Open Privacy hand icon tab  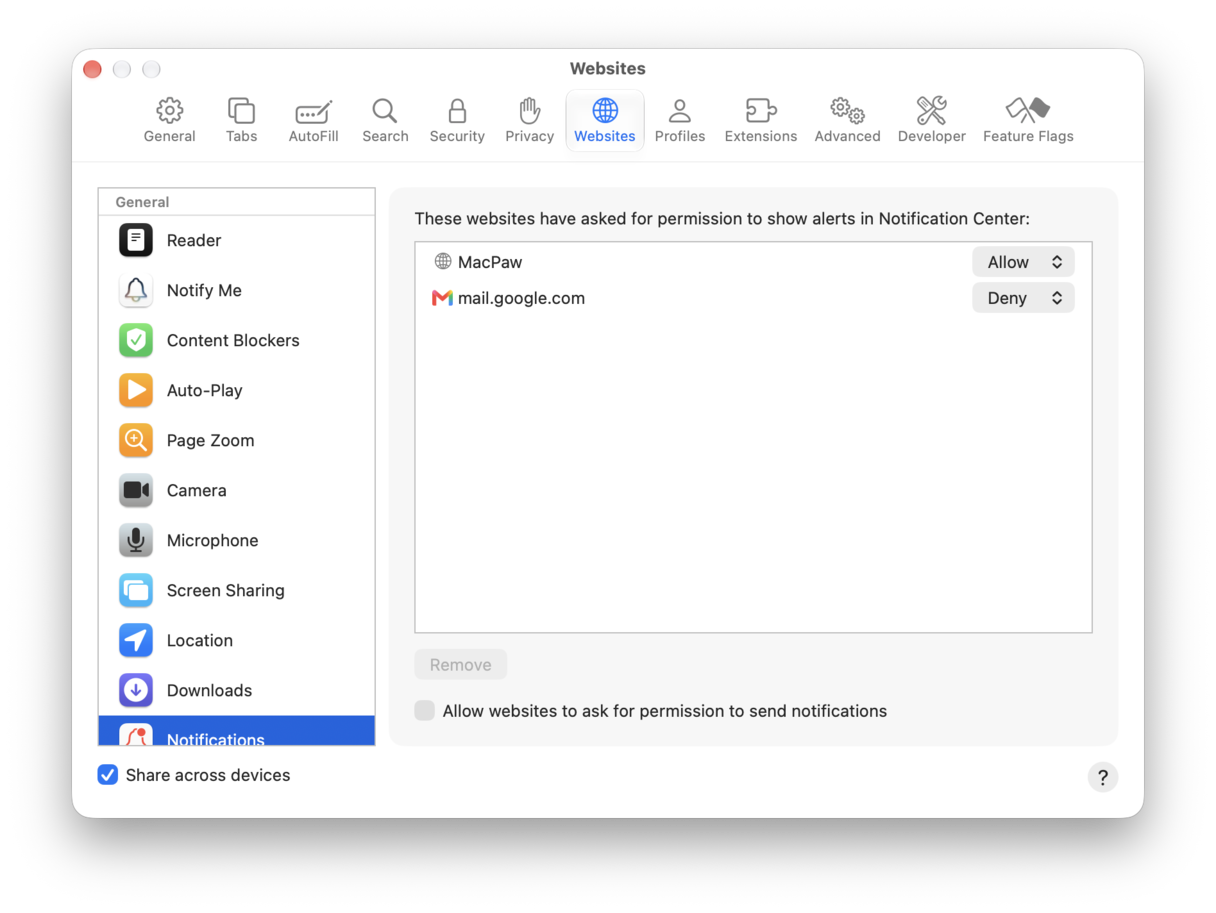coord(529,121)
